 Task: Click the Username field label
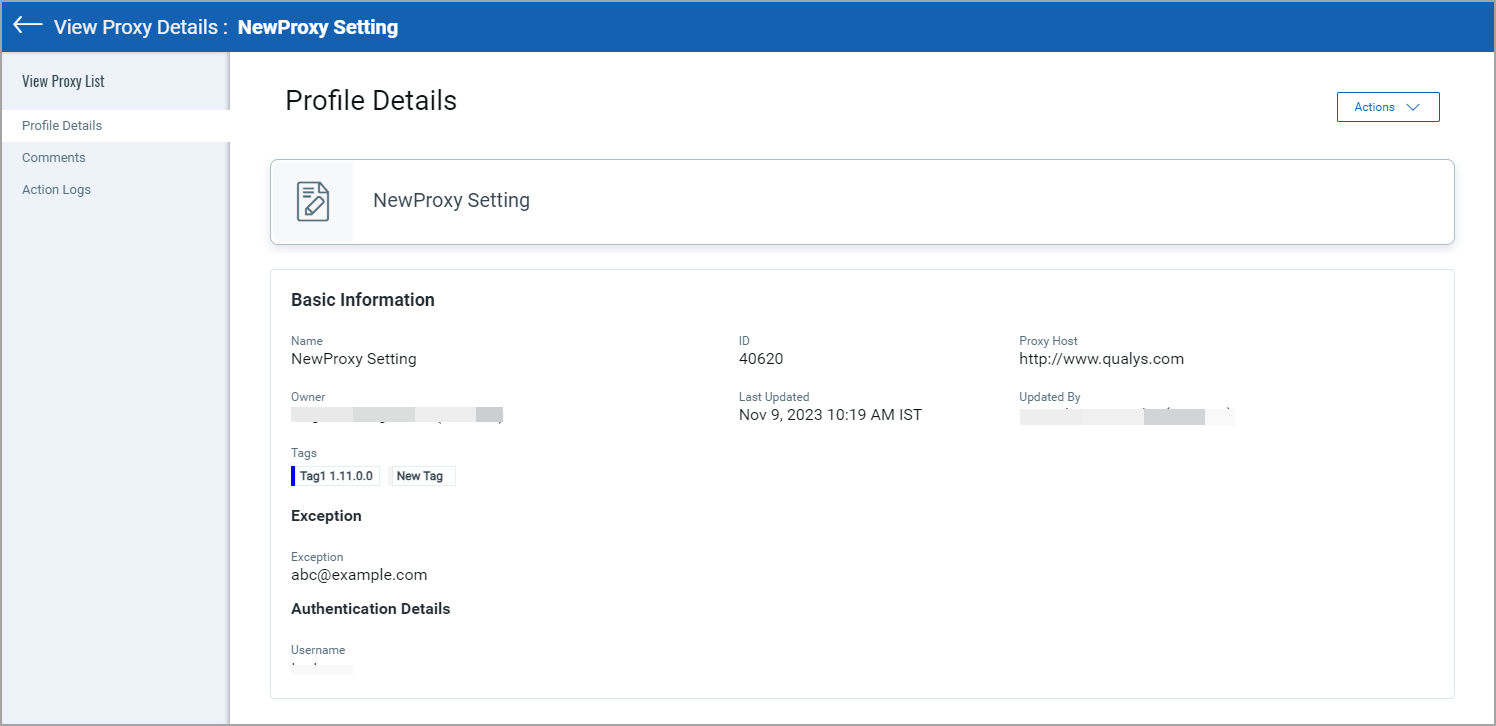click(x=318, y=650)
